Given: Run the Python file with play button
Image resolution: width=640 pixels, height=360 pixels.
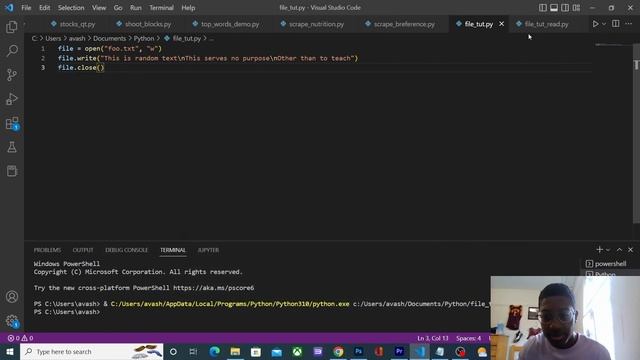Looking at the screenshot, I should [x=595, y=24].
